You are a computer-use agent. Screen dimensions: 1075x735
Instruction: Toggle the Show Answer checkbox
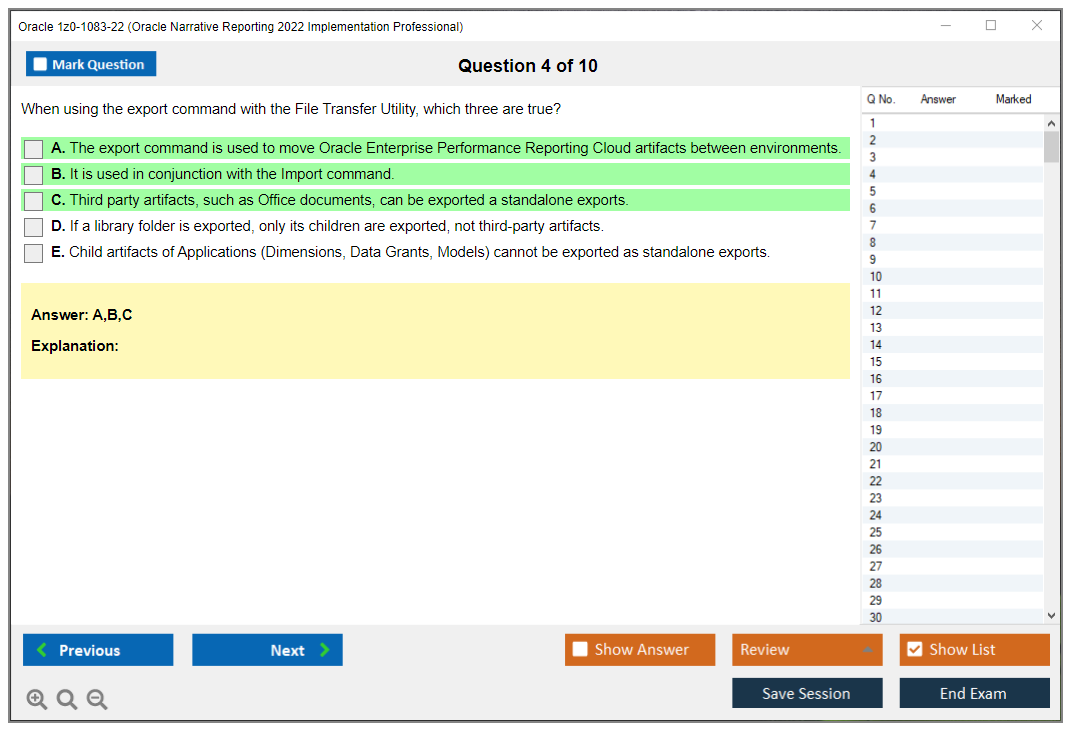tap(581, 650)
